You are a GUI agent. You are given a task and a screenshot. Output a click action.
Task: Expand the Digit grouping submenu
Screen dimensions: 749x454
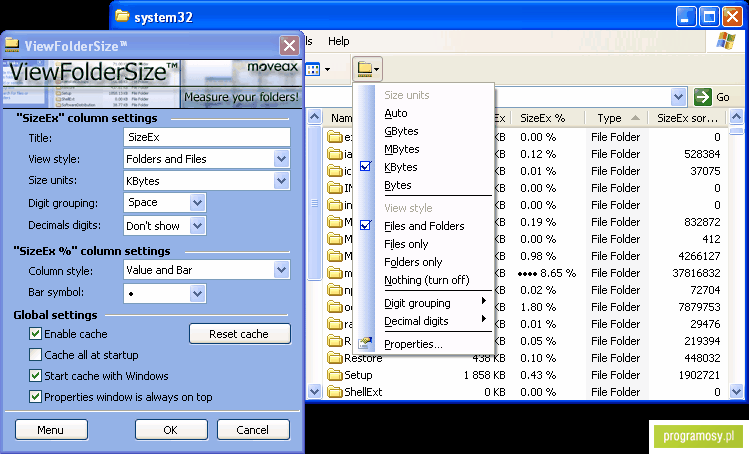click(x=483, y=301)
